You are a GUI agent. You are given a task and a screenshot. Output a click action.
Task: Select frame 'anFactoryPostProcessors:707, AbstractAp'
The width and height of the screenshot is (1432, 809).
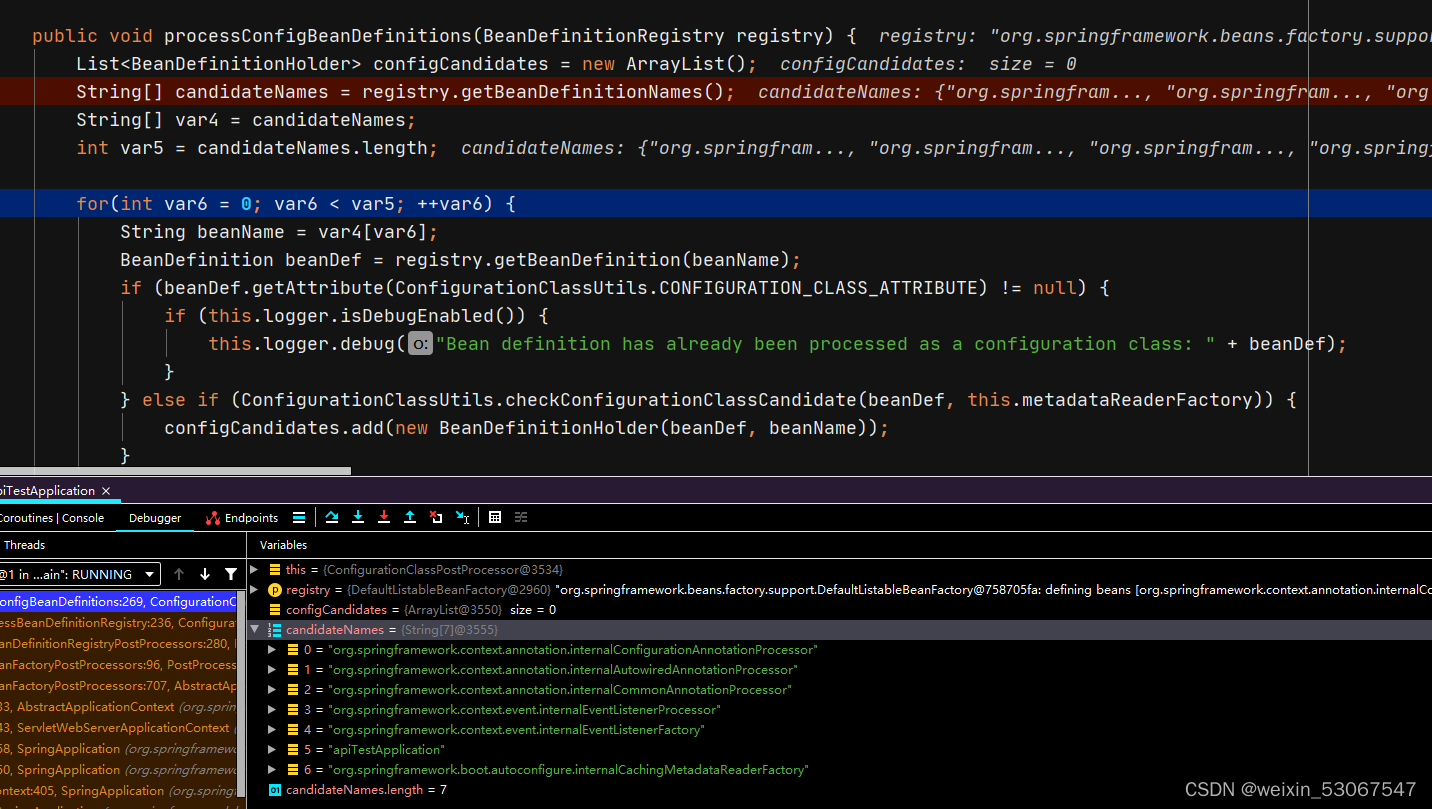click(x=118, y=686)
